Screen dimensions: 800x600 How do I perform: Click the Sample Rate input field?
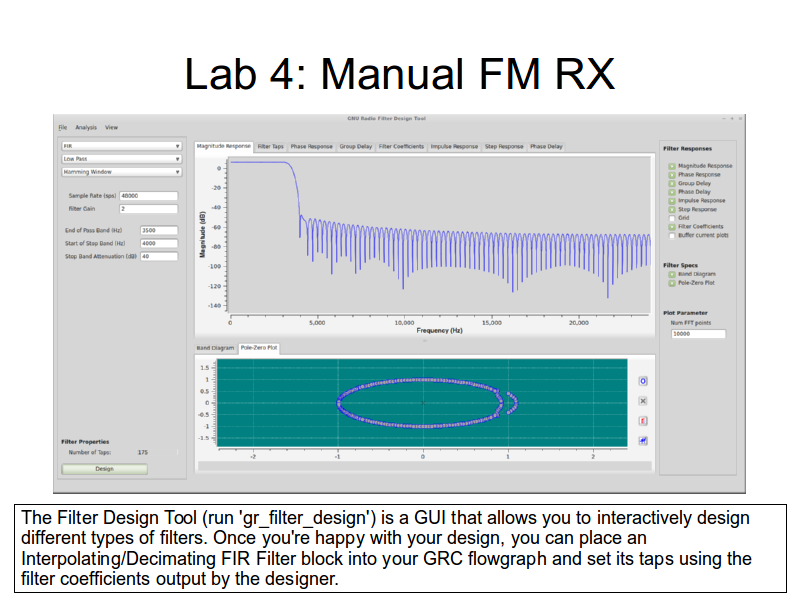click(x=148, y=196)
